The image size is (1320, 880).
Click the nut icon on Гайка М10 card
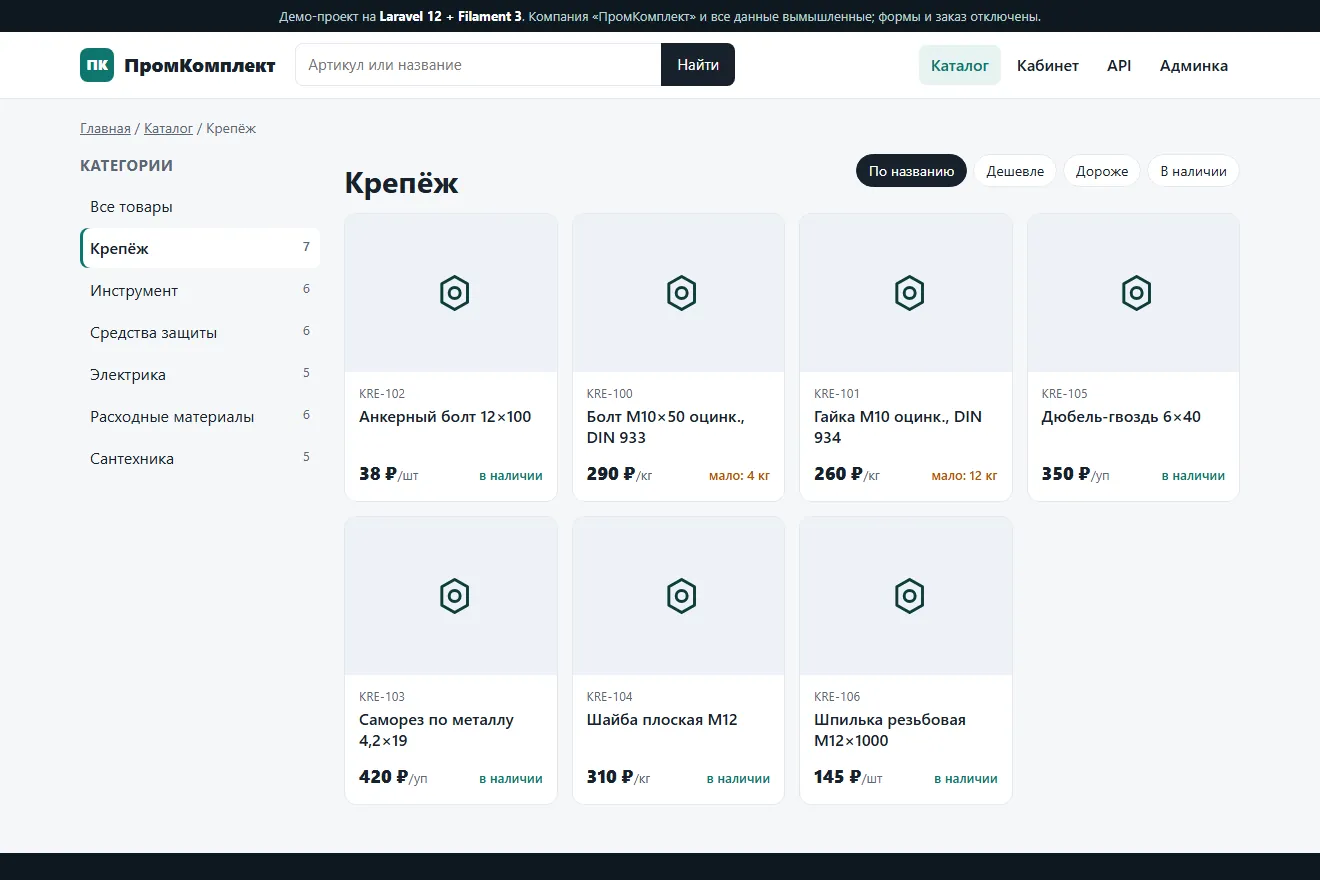[909, 293]
